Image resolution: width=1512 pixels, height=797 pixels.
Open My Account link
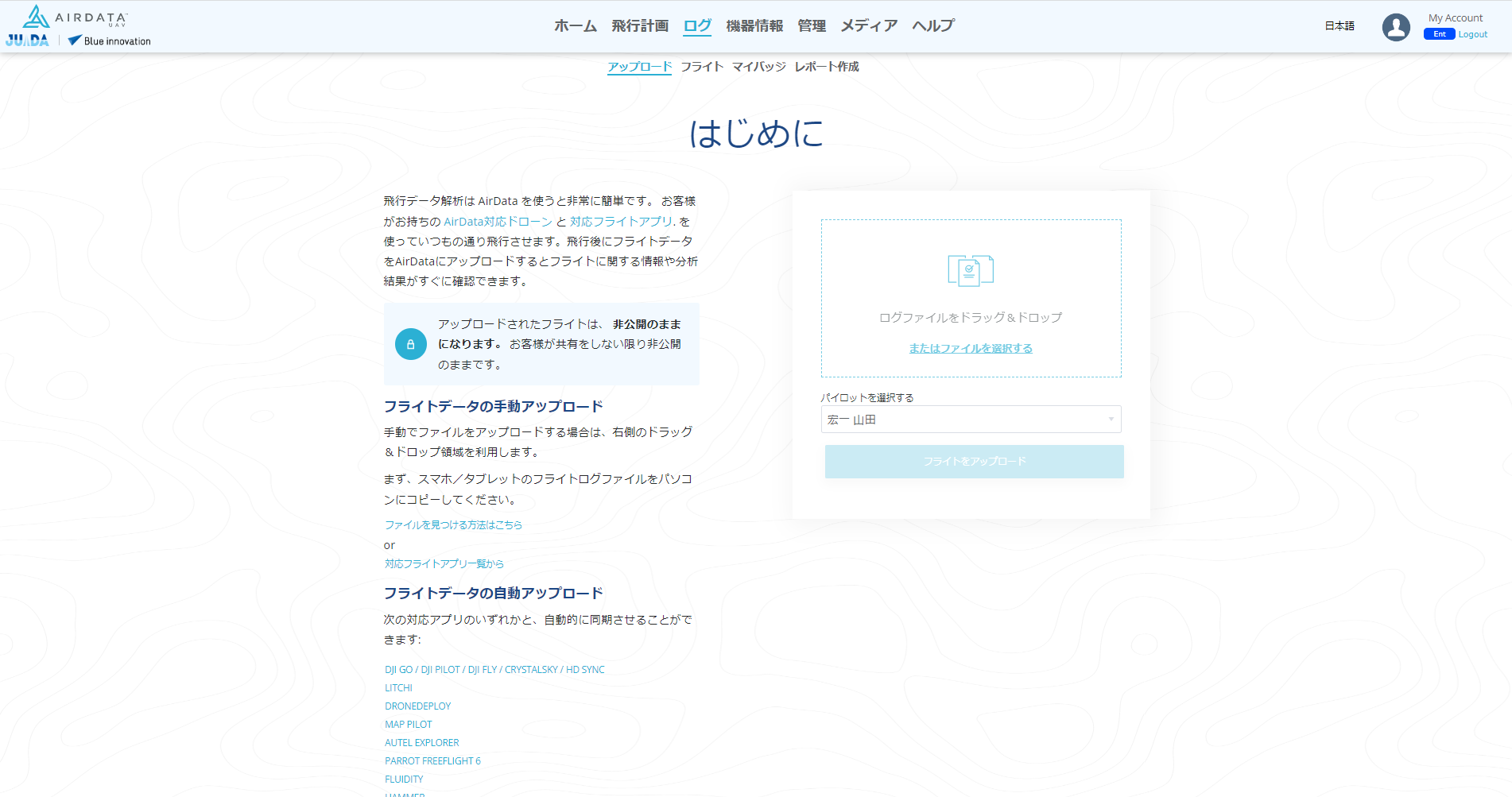(1456, 17)
